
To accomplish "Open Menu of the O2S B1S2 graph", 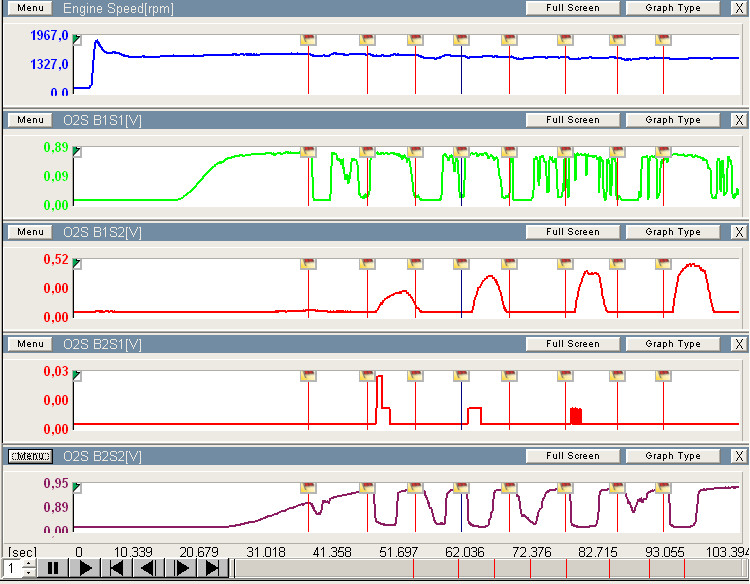I will click(x=30, y=232).
